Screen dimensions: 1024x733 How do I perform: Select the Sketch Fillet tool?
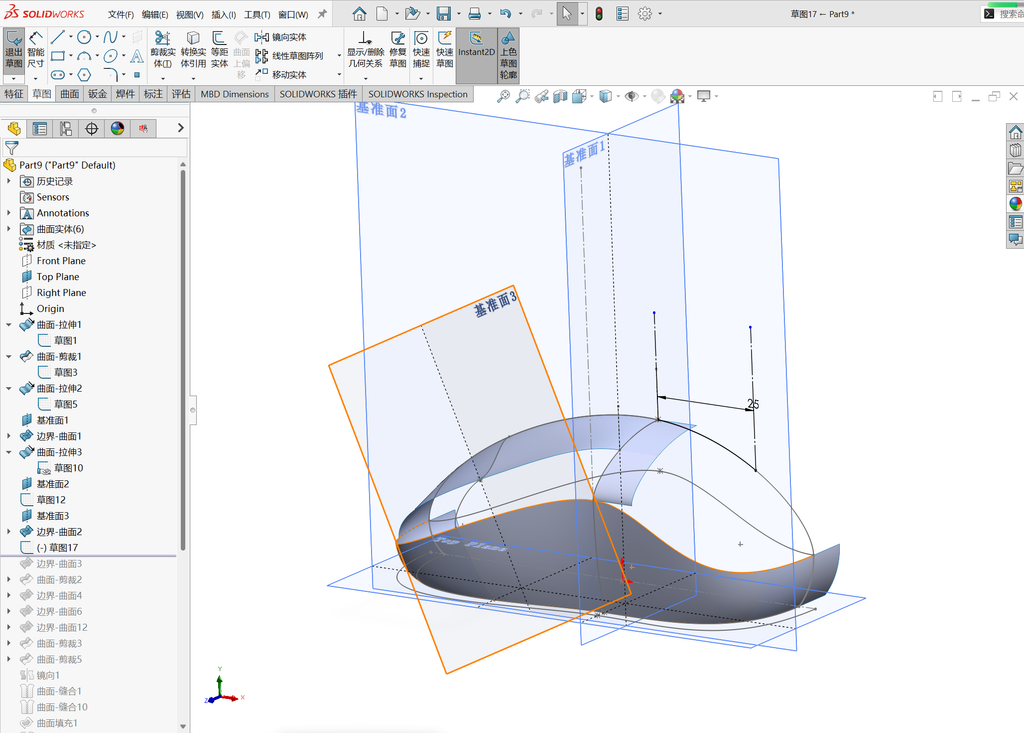[110, 73]
